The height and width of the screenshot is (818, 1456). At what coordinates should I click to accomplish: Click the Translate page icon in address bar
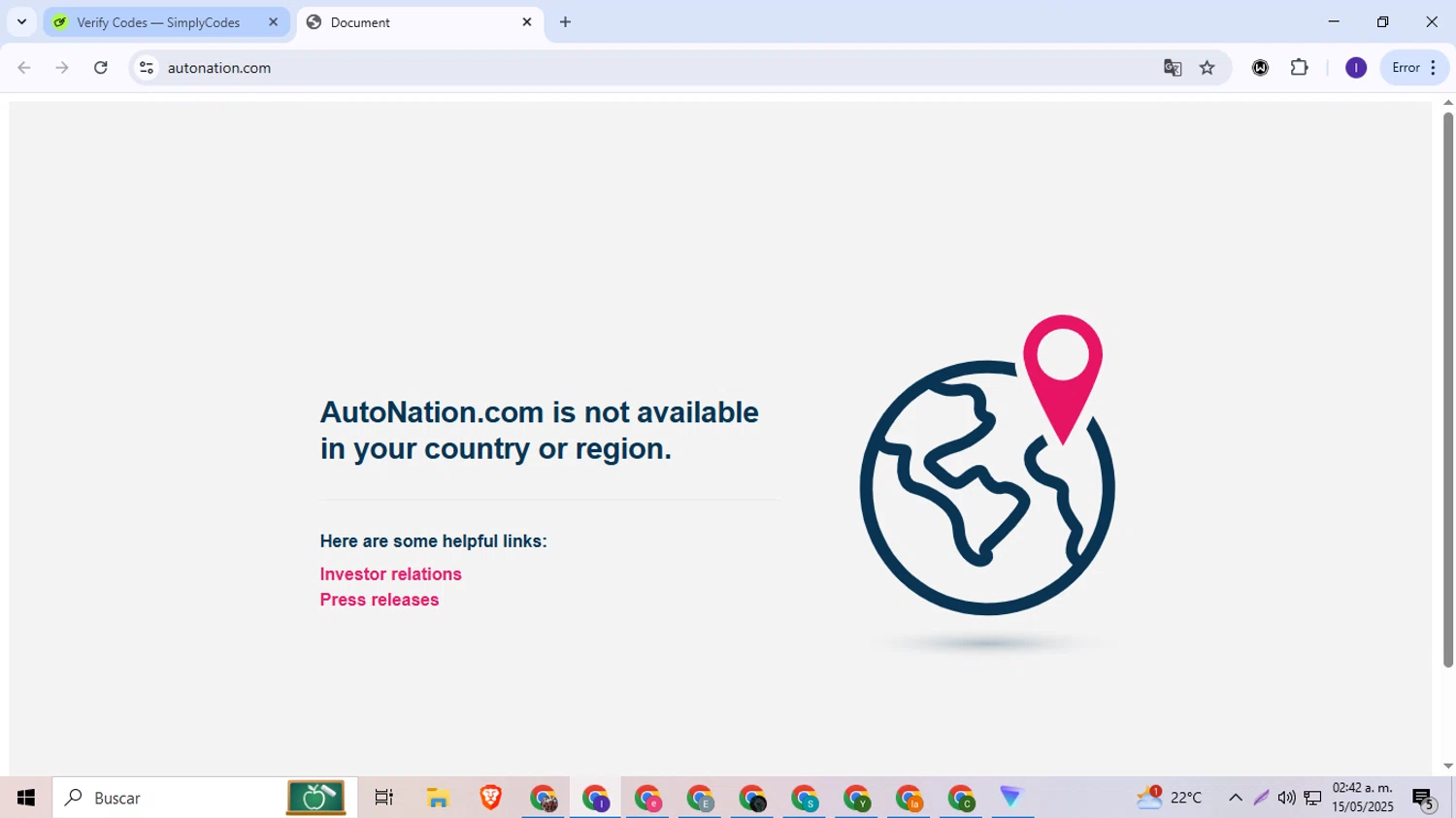[1173, 68]
